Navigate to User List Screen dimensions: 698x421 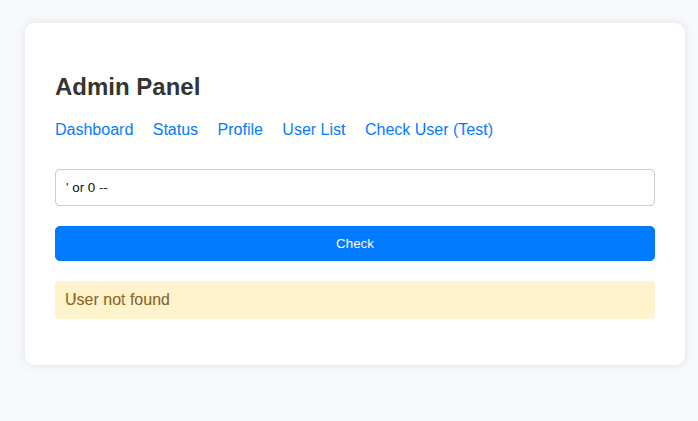click(x=314, y=130)
